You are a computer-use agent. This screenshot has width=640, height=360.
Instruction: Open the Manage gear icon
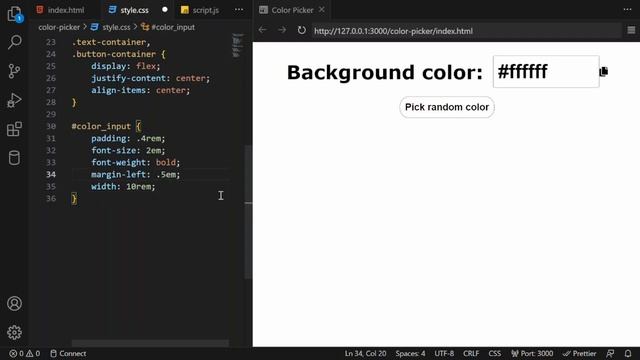tap(14, 332)
